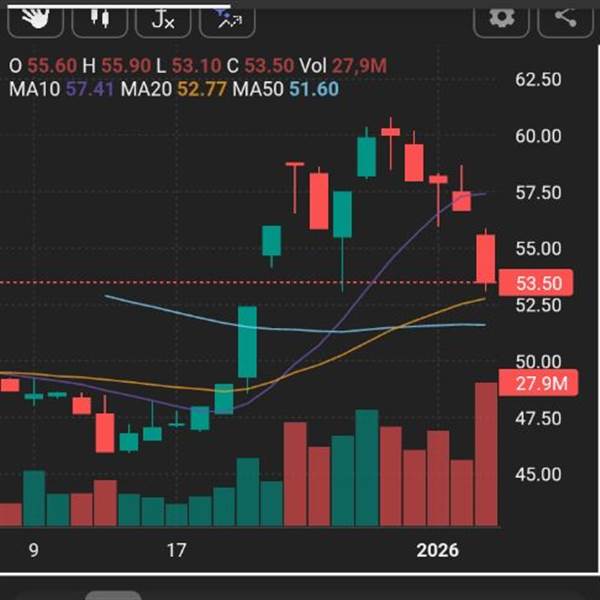Select the hand pan tool
The image size is (600, 600).
pos(35,21)
